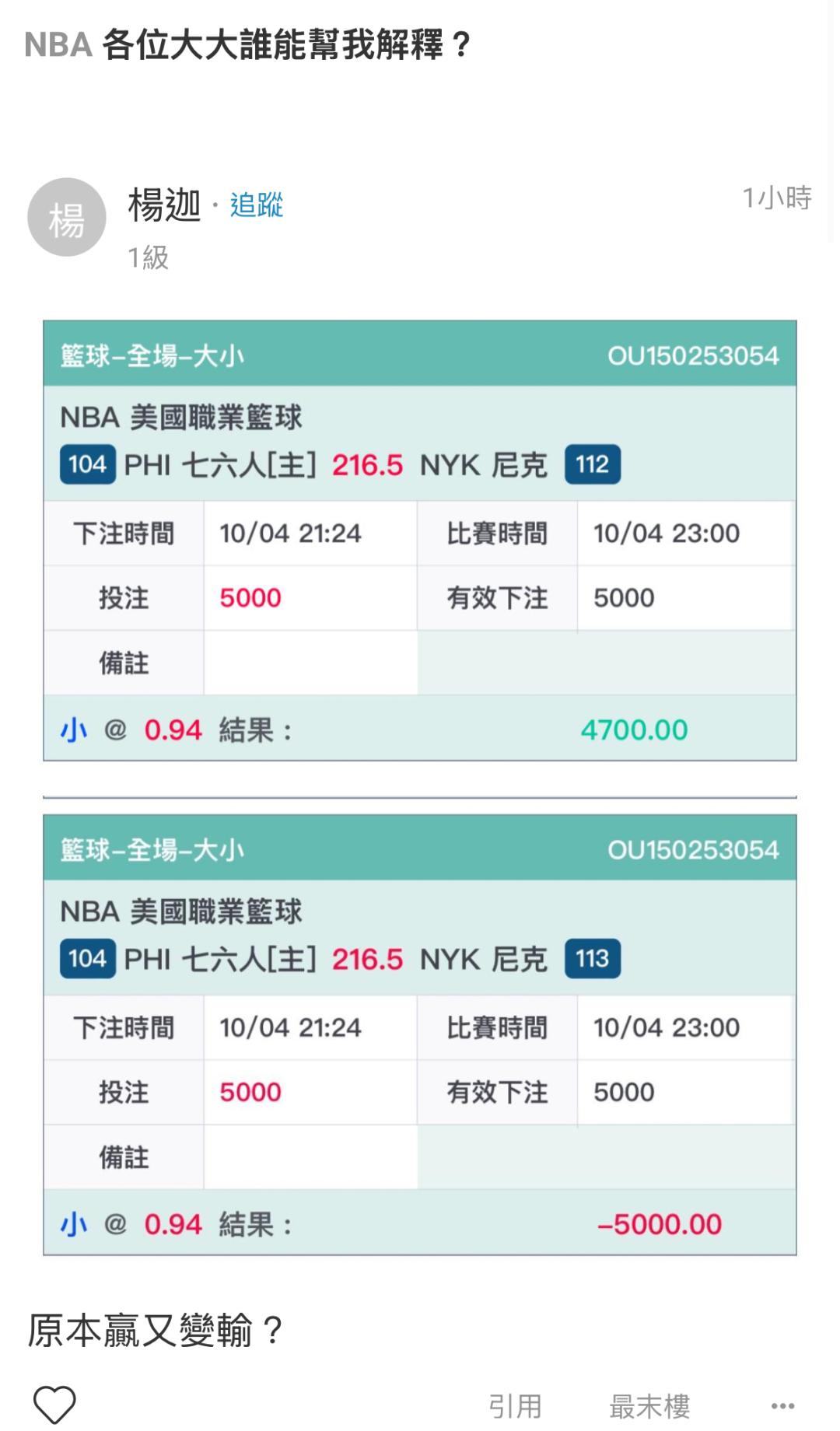This screenshot has height=1431, width=840.
Task: Tap the 1小時 post timestamp
Action: click(776, 198)
